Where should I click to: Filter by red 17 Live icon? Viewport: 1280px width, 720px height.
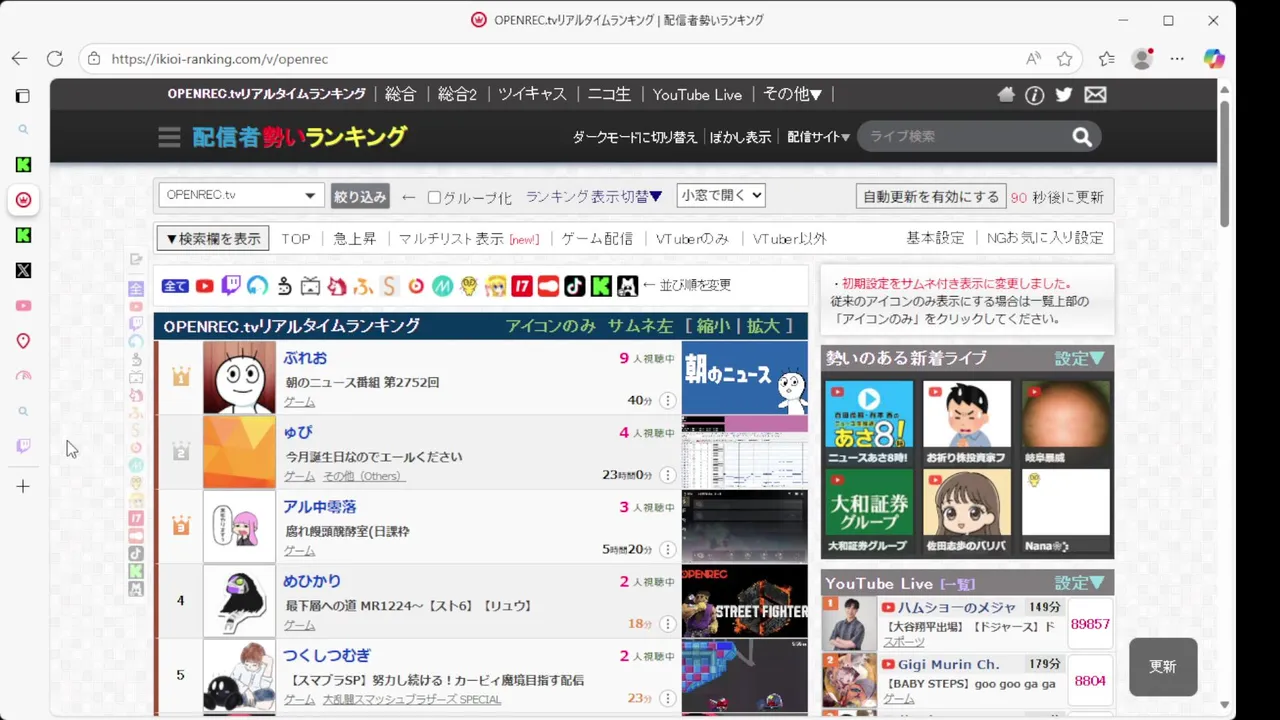point(521,286)
